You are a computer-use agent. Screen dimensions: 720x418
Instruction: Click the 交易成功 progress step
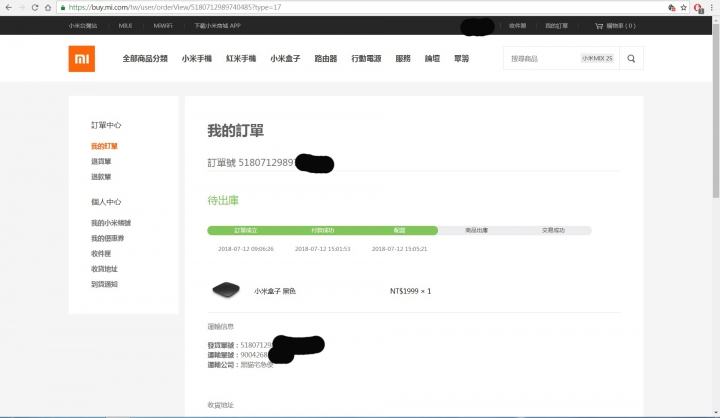pyautogui.click(x=553, y=230)
